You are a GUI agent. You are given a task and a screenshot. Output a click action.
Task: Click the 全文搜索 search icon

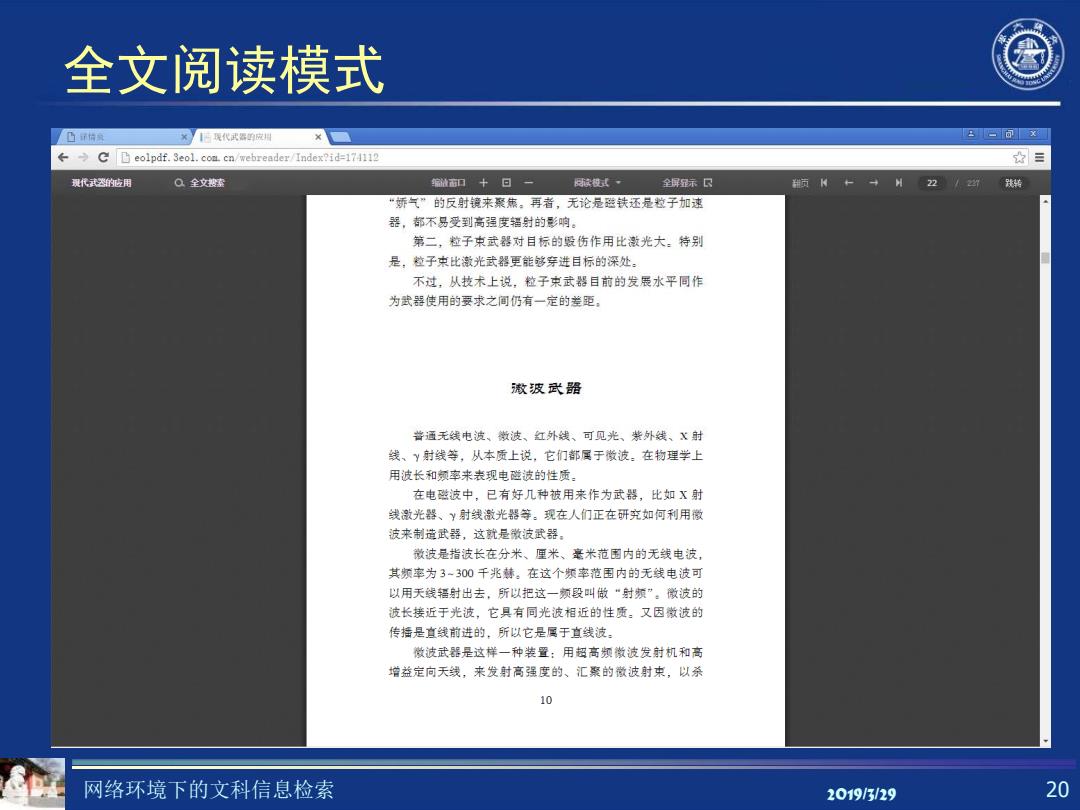click(x=179, y=183)
